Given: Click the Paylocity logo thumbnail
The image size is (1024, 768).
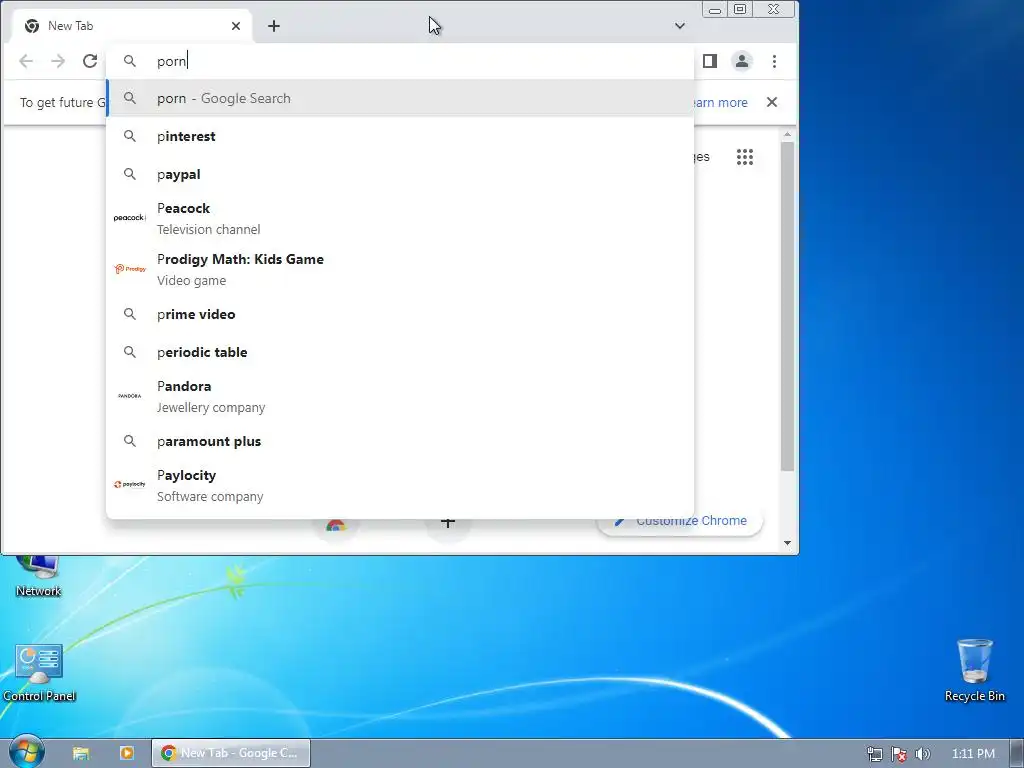Looking at the screenshot, I should pos(129,484).
